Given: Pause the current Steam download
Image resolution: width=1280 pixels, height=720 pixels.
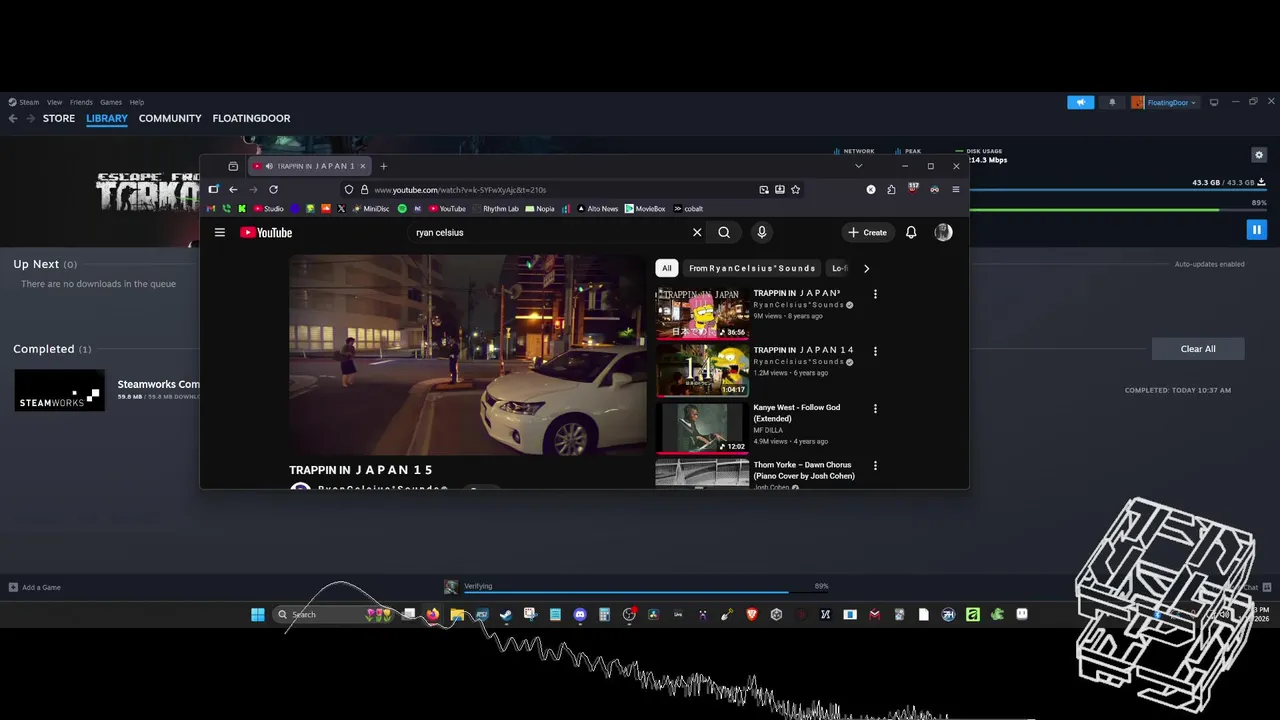Looking at the screenshot, I should pos(1257,230).
